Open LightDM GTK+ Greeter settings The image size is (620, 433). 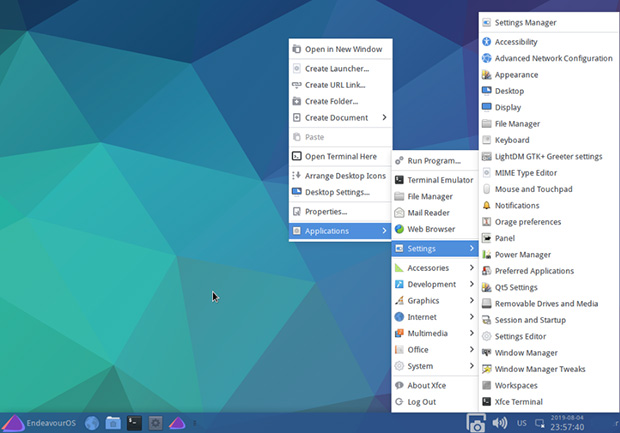[549, 156]
